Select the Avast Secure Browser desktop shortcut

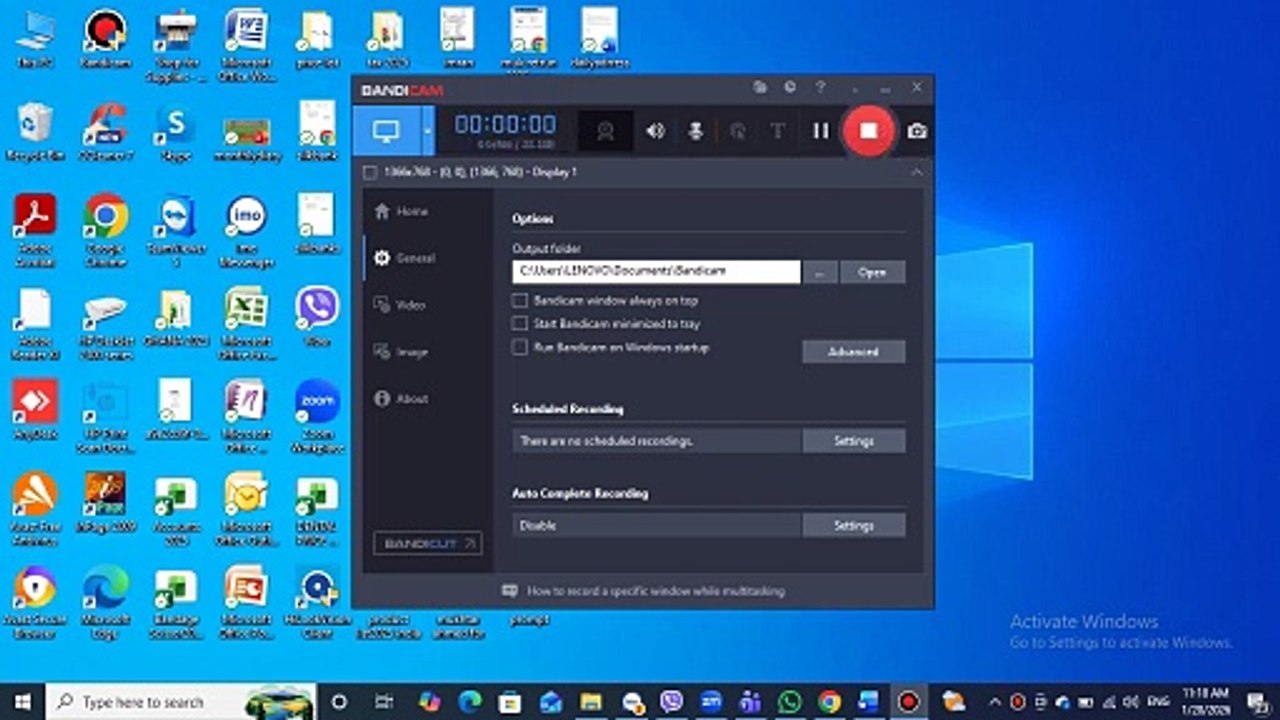(x=35, y=600)
